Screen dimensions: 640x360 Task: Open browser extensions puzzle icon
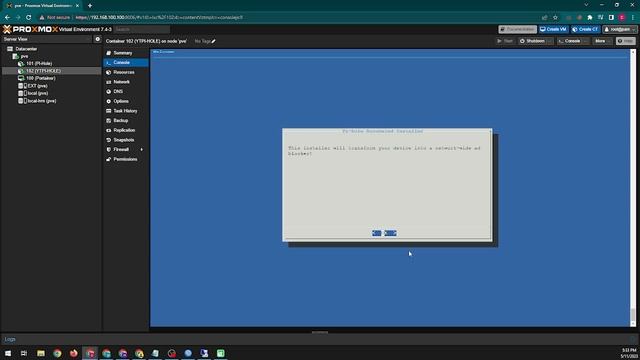pos(590,18)
